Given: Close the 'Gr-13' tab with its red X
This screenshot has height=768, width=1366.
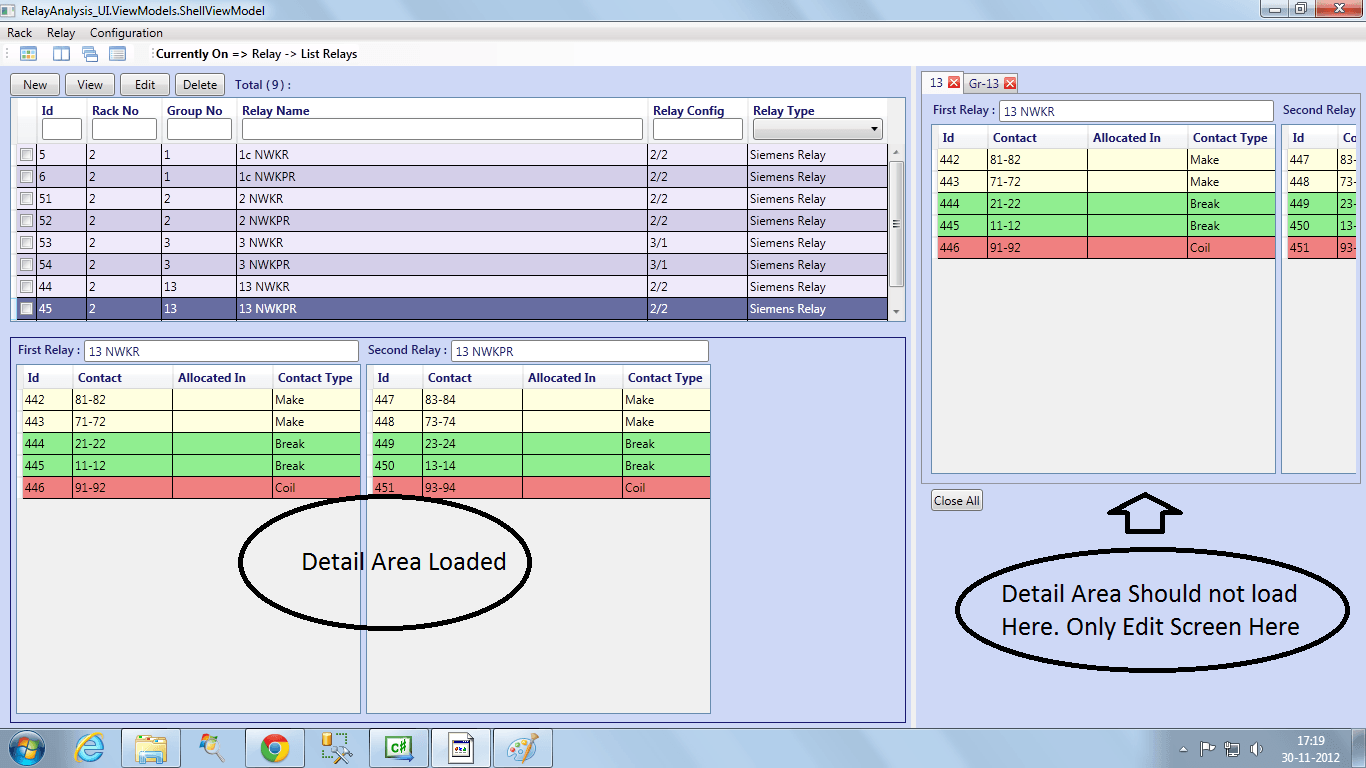Looking at the screenshot, I should click(1010, 83).
